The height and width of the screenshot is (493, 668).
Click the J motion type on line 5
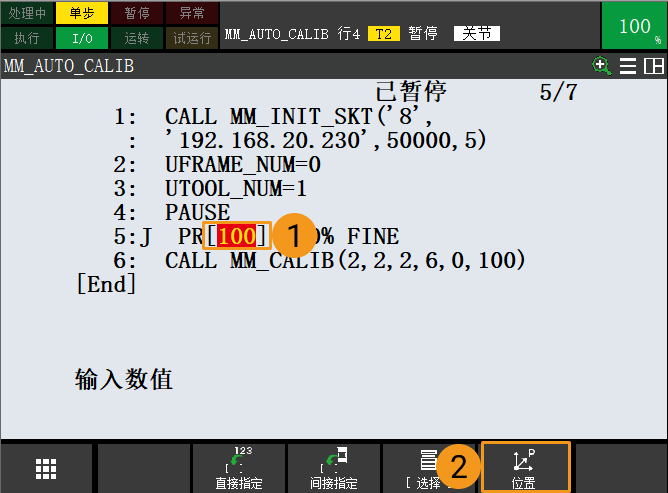(x=146, y=237)
